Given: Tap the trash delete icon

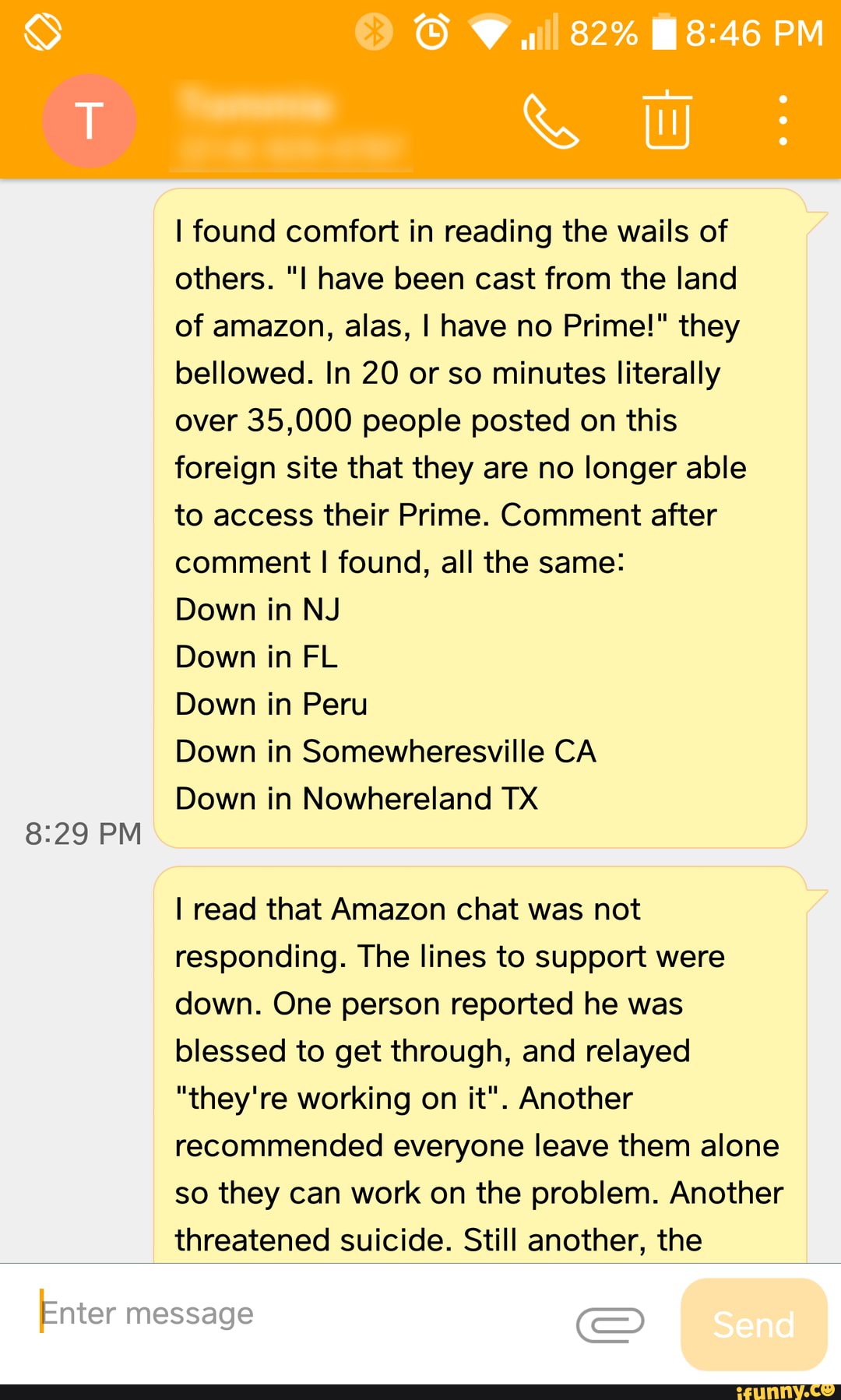Looking at the screenshot, I should (x=667, y=120).
